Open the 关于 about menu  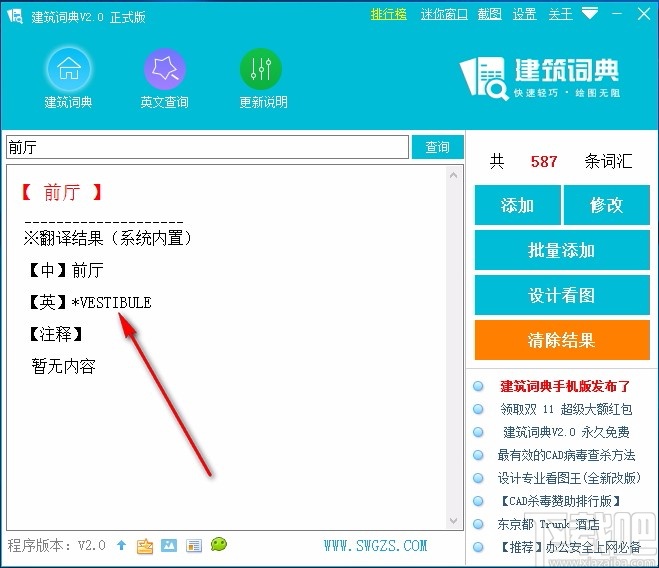[560, 14]
